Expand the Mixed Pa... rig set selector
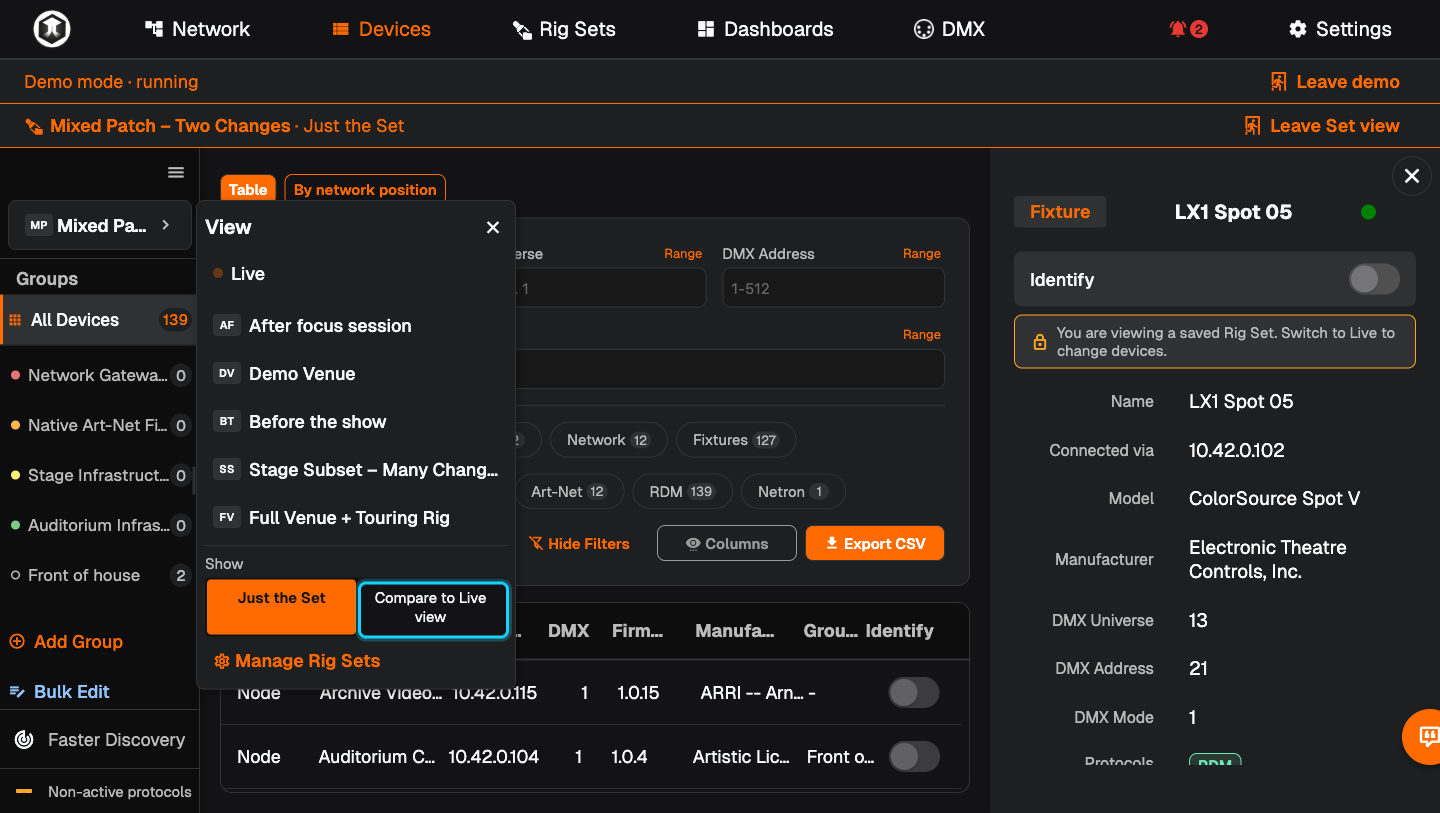 click(99, 226)
